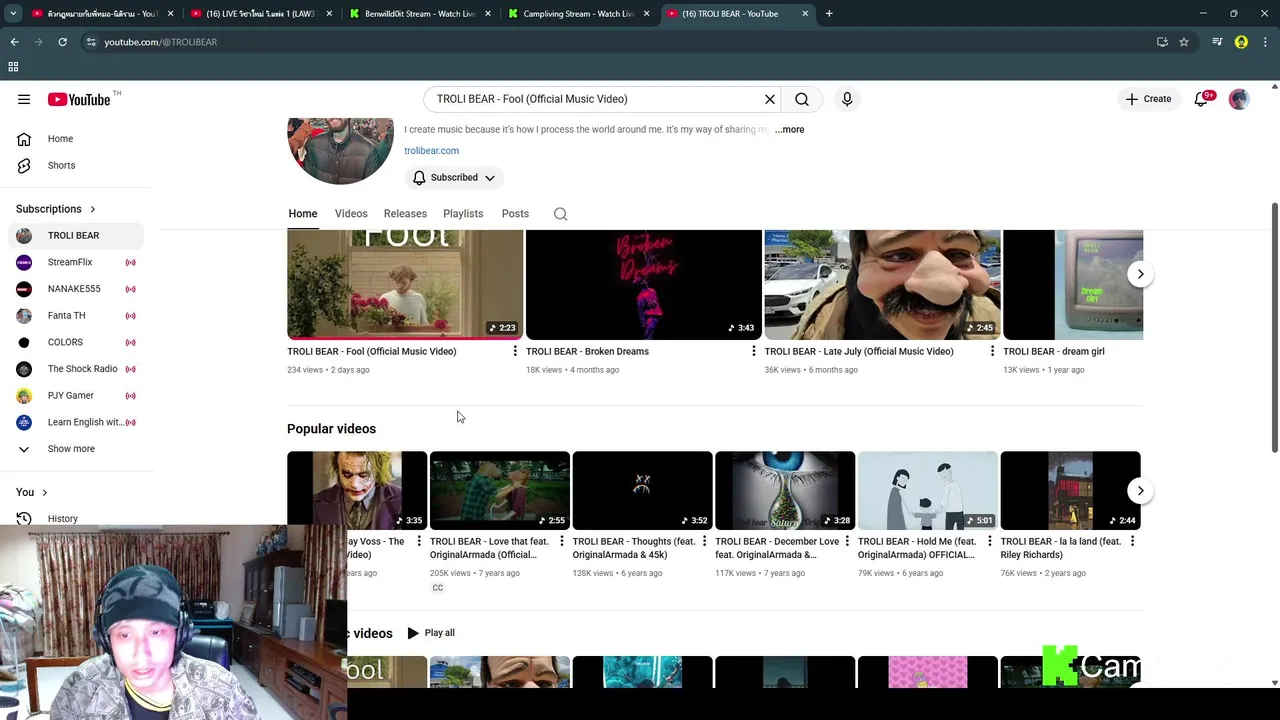Click the magnifier search button
Screen dimensions: 1280x720
click(802, 99)
